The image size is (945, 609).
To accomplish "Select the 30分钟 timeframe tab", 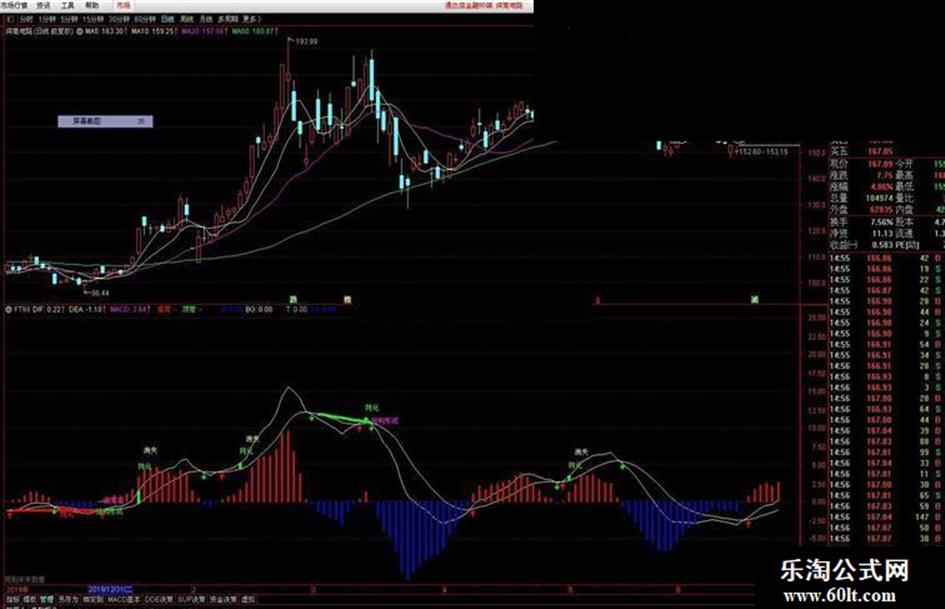I will coord(119,19).
